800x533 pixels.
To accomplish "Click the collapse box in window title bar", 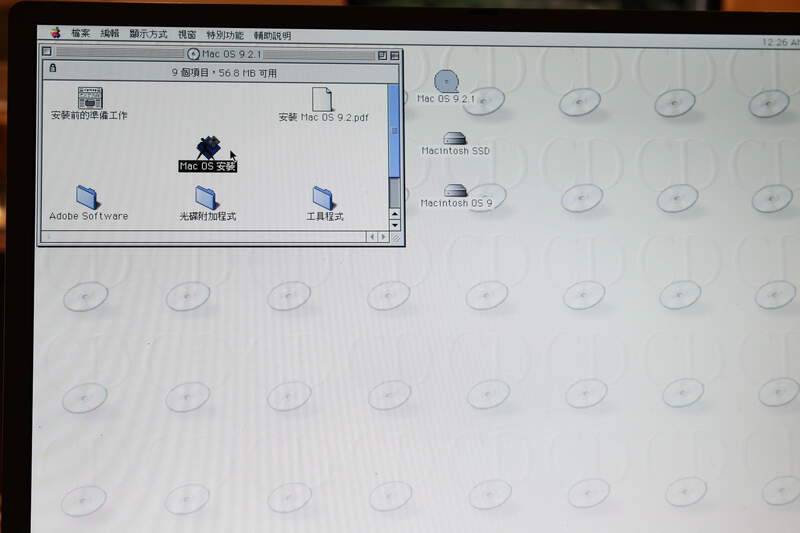I will 394,56.
